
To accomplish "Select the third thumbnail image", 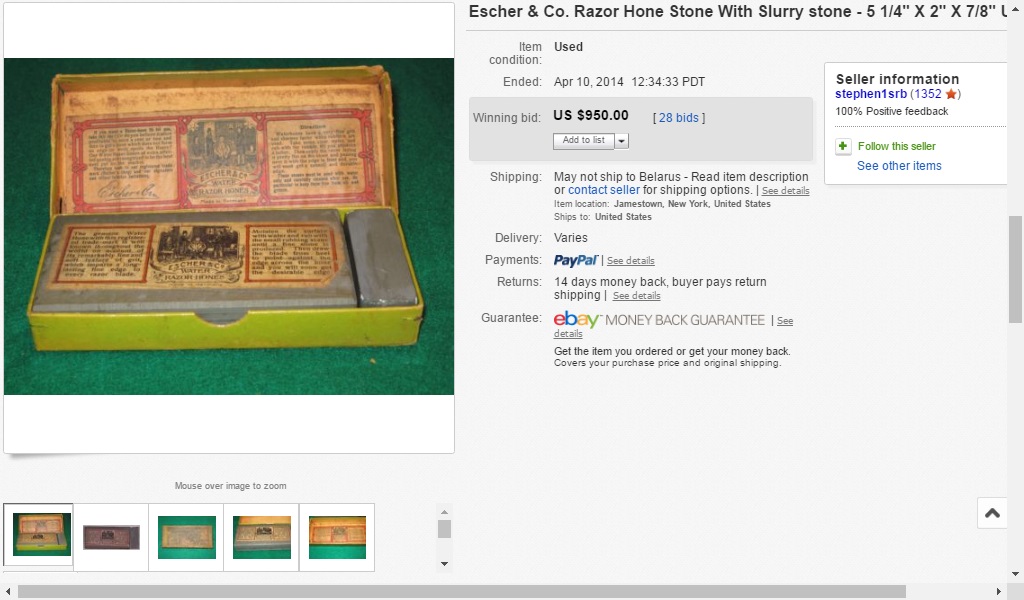I will [187, 537].
